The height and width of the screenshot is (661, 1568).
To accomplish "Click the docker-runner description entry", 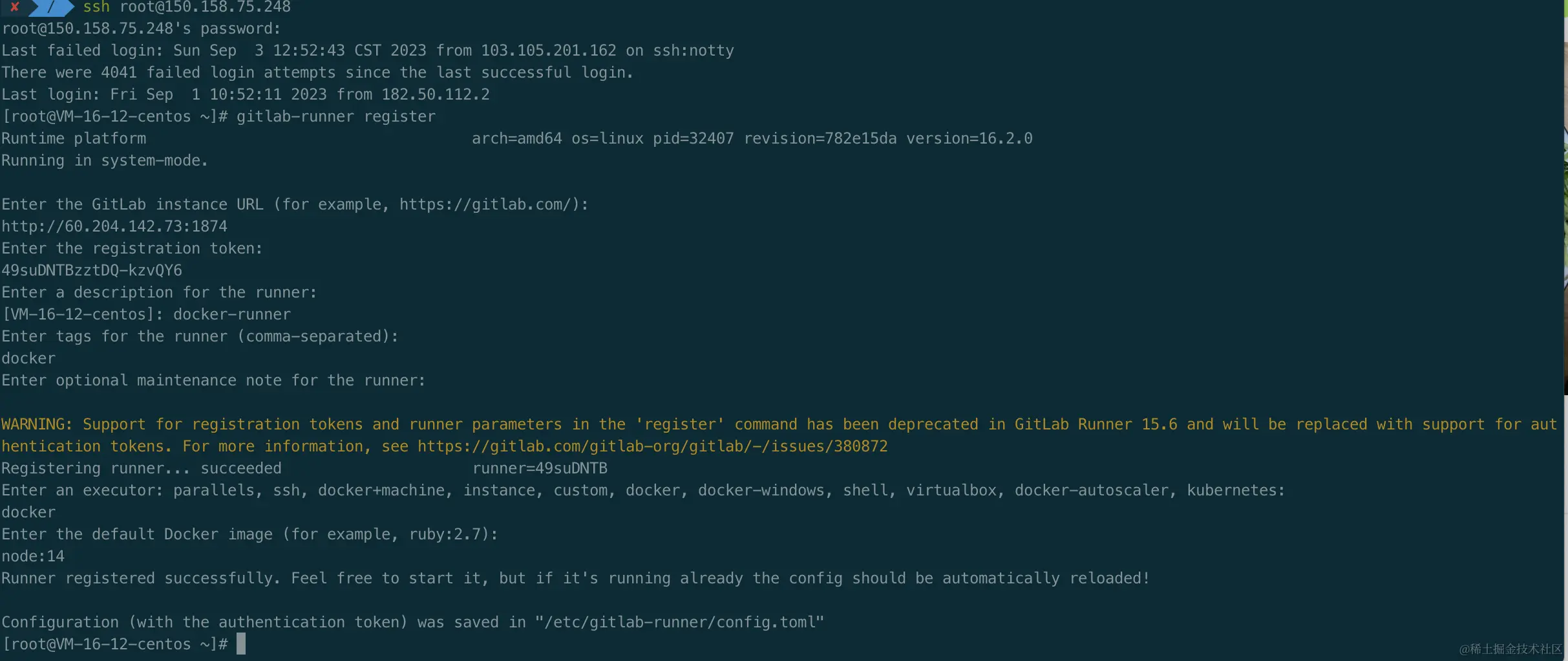I will coord(232,314).
